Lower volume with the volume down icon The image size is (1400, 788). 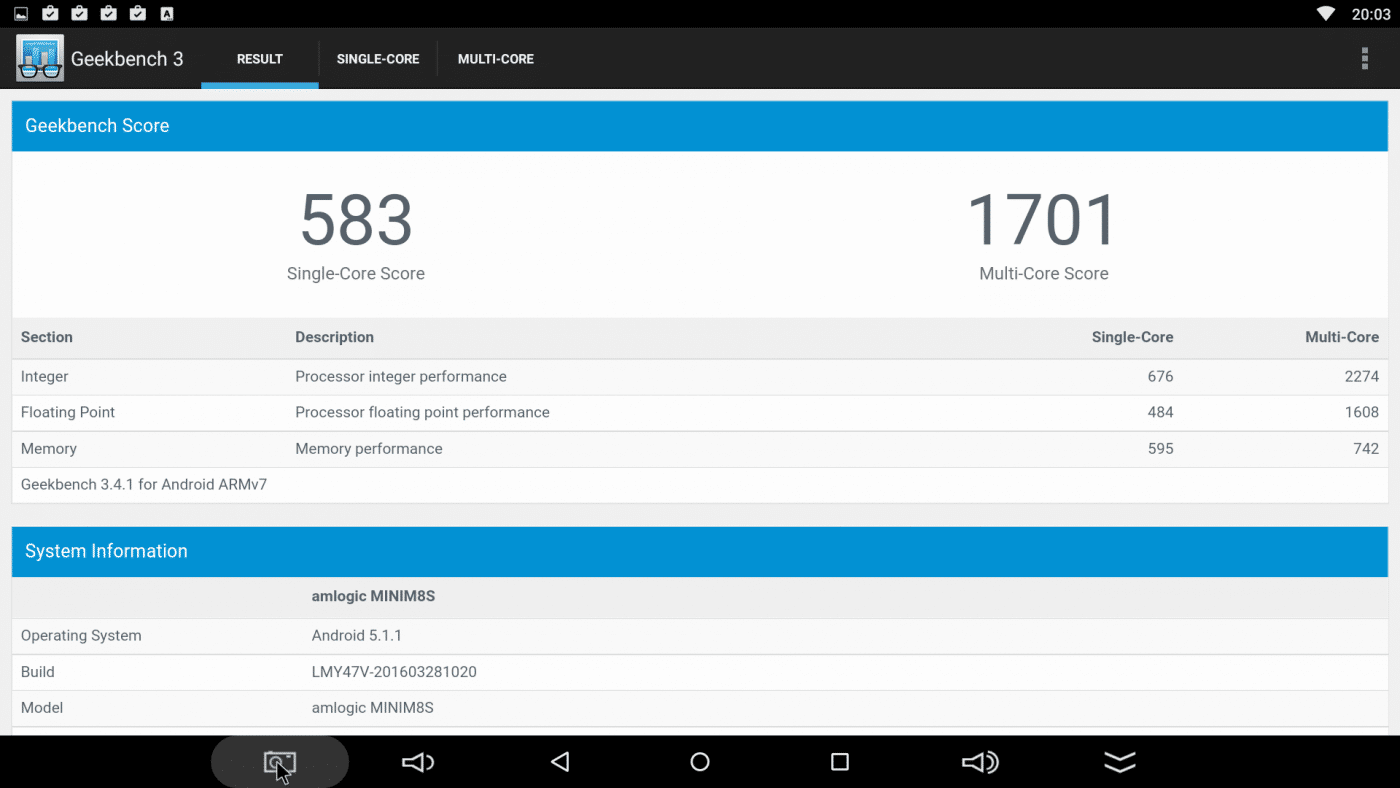coord(418,763)
